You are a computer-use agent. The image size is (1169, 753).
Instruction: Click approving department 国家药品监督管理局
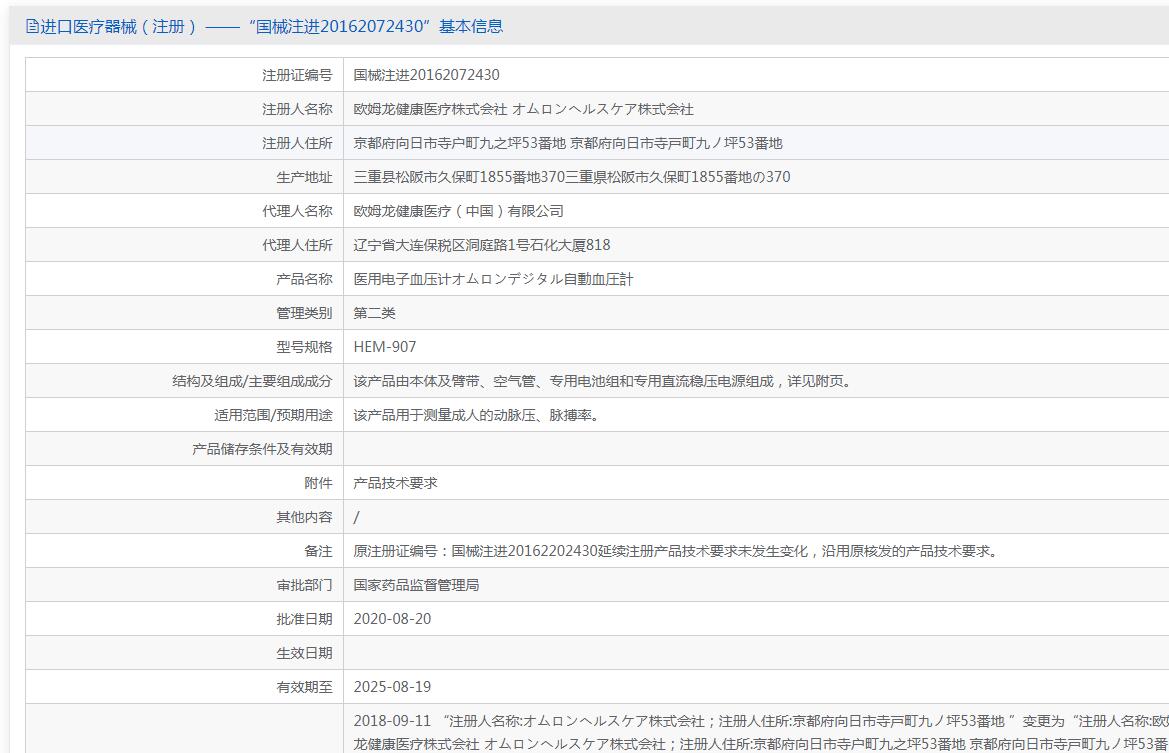tap(416, 585)
